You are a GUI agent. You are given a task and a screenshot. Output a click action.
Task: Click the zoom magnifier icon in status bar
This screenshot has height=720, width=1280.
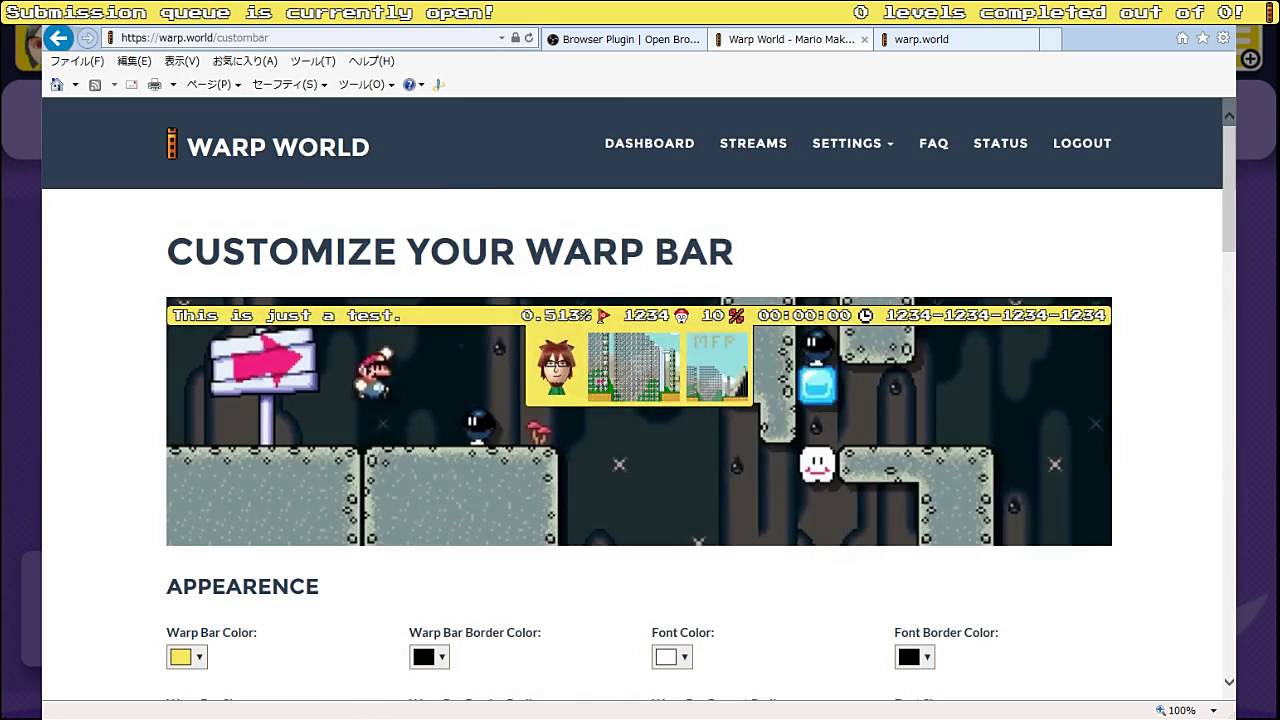coord(1161,710)
